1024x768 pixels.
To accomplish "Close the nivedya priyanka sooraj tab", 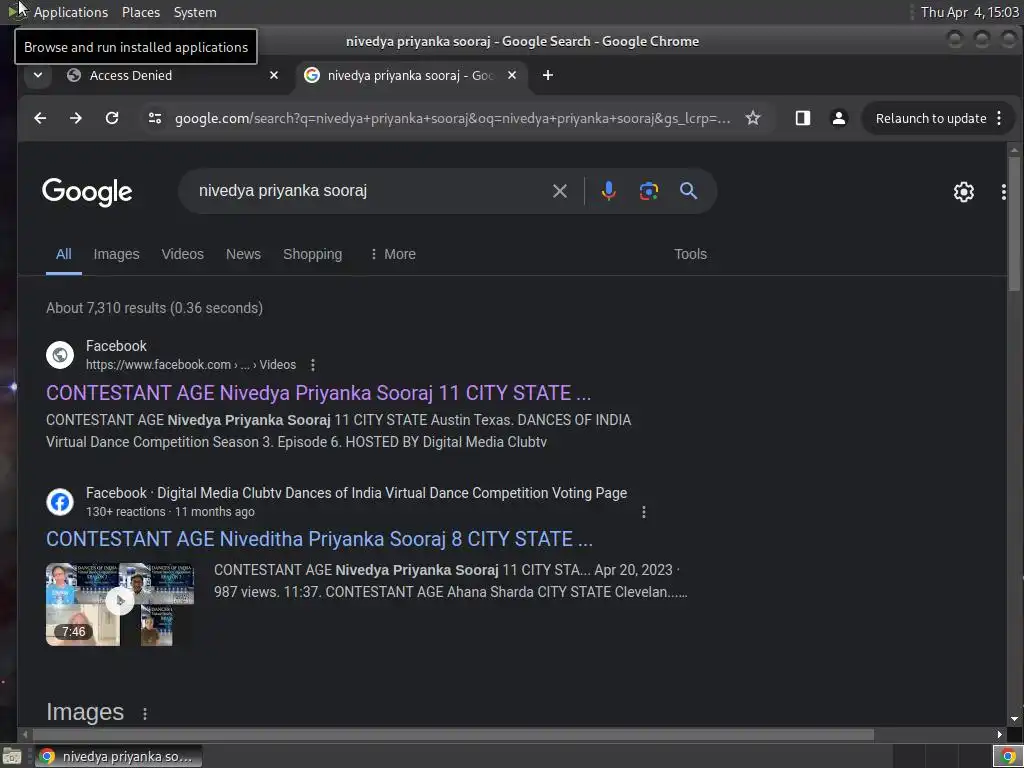I will pyautogui.click(x=512, y=75).
